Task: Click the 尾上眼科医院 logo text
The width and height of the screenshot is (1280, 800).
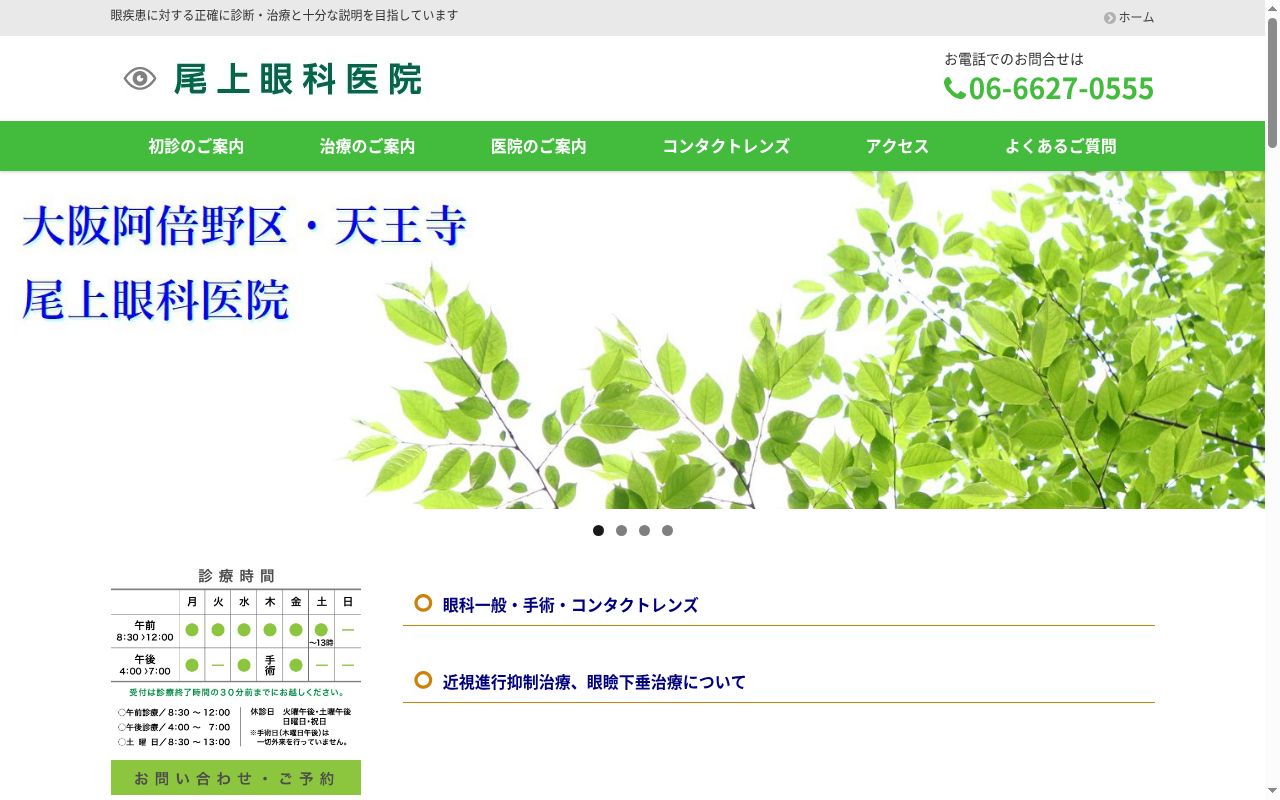Action: click(298, 79)
